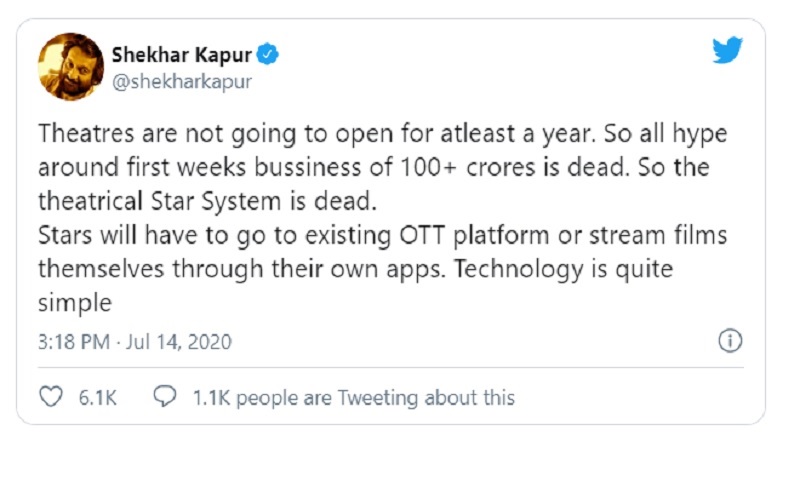Open the tweet info circle icon
Viewport: 800px width, 487px height.
click(730, 342)
